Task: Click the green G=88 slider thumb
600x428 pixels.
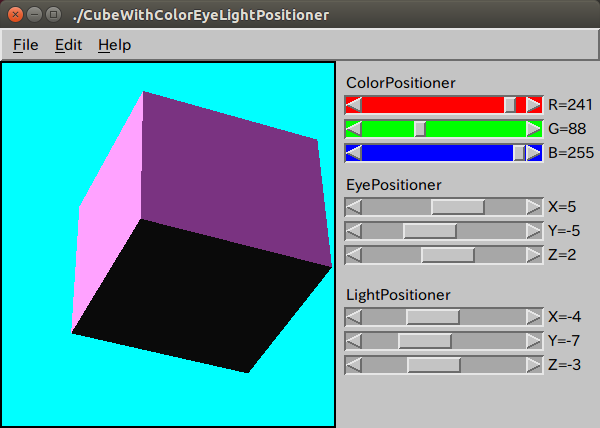Action: point(420,129)
